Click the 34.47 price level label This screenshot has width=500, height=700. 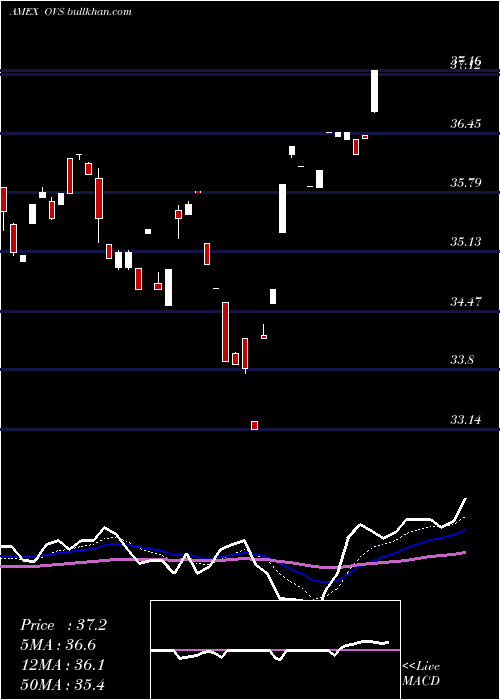point(466,302)
